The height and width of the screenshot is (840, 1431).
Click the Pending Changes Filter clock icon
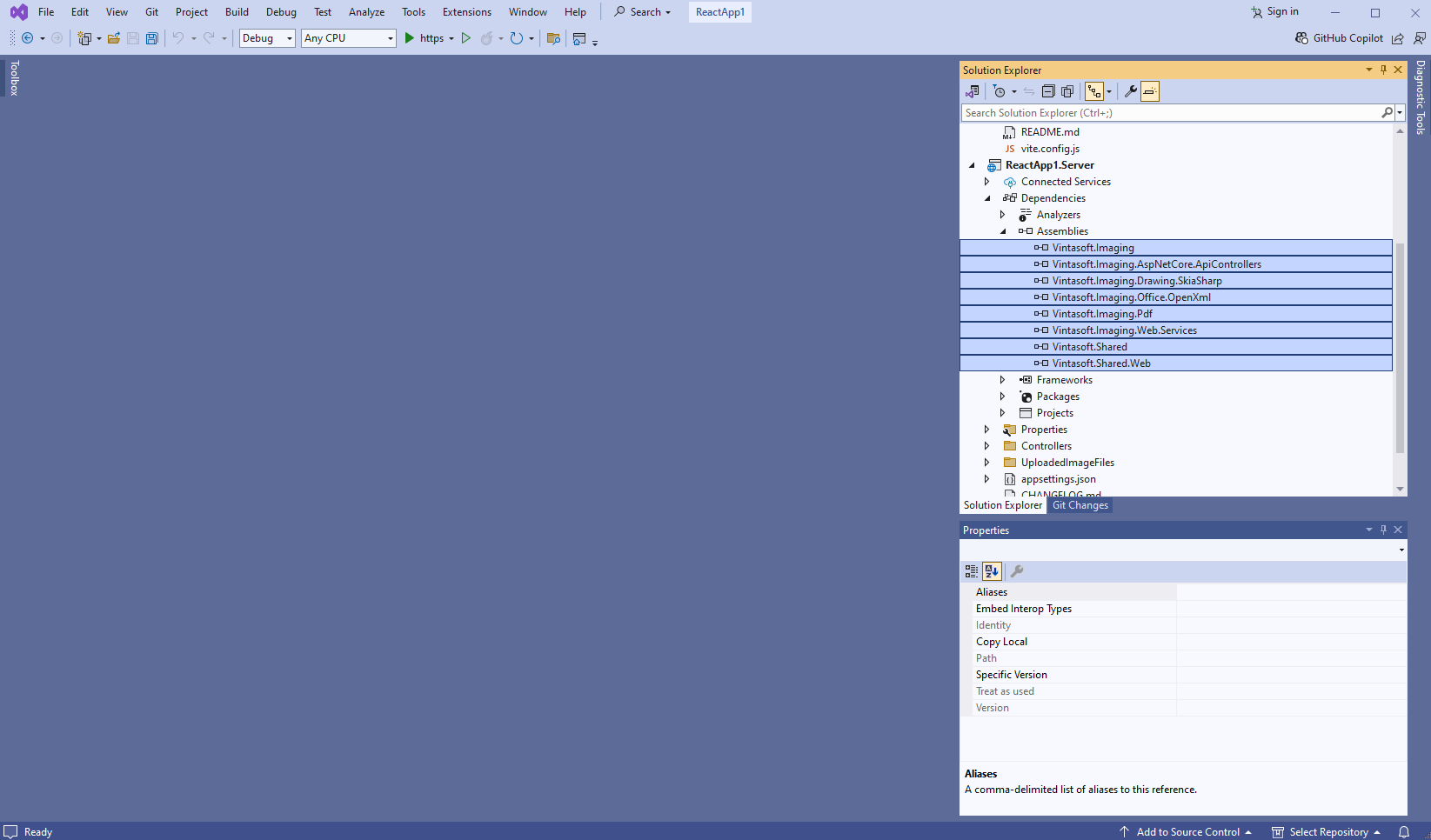tap(1000, 91)
